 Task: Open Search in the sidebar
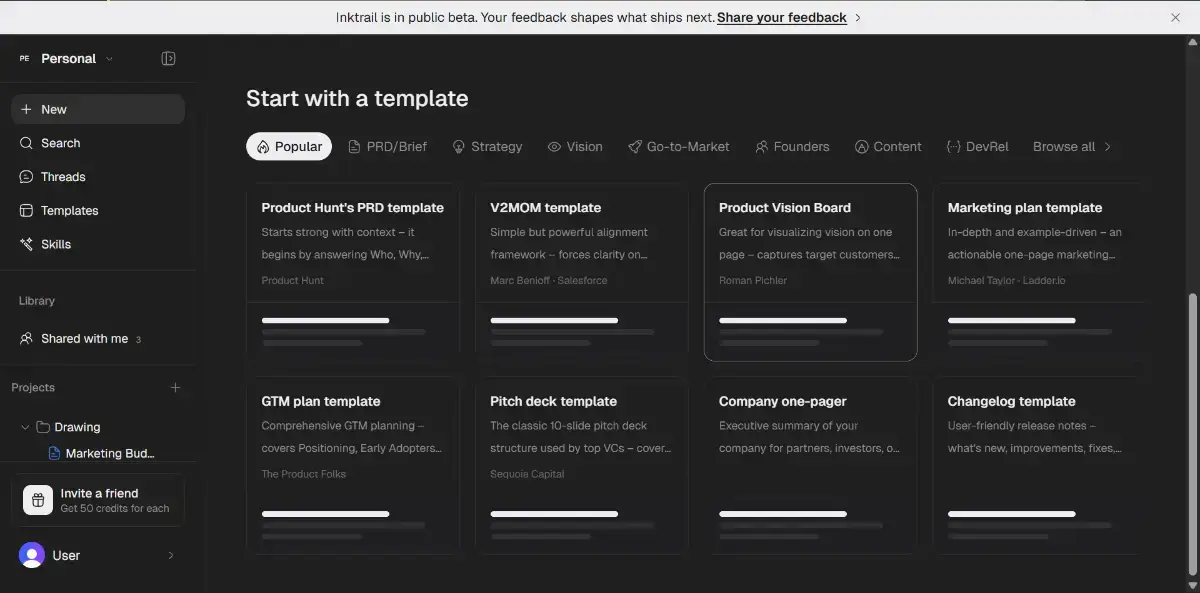(98, 143)
